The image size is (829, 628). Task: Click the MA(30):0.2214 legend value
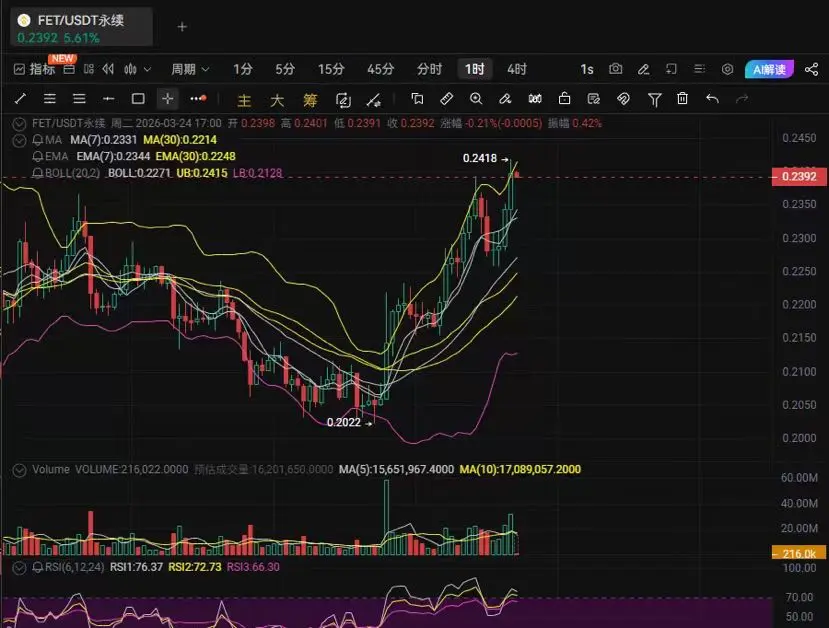(x=180, y=140)
